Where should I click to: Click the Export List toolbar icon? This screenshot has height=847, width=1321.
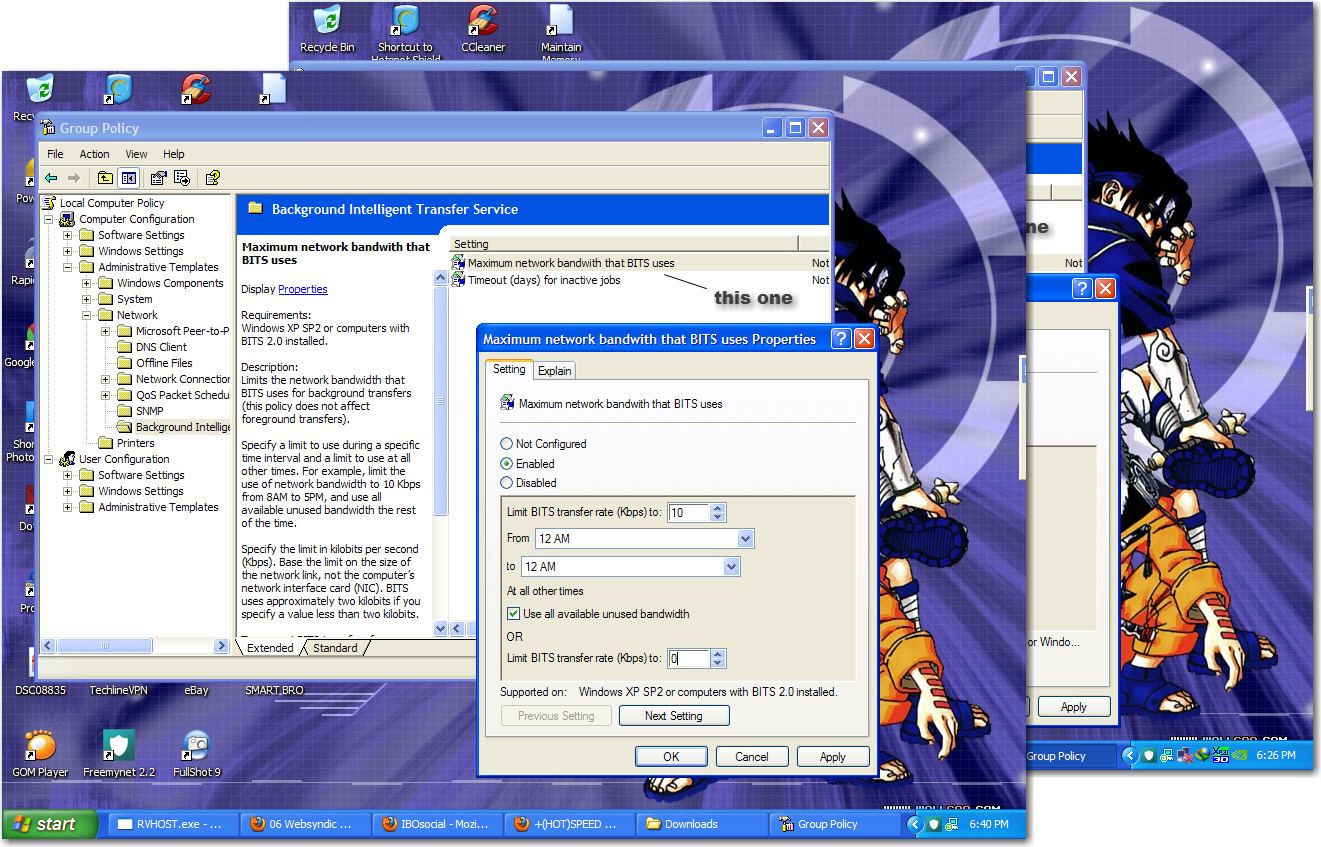182,178
